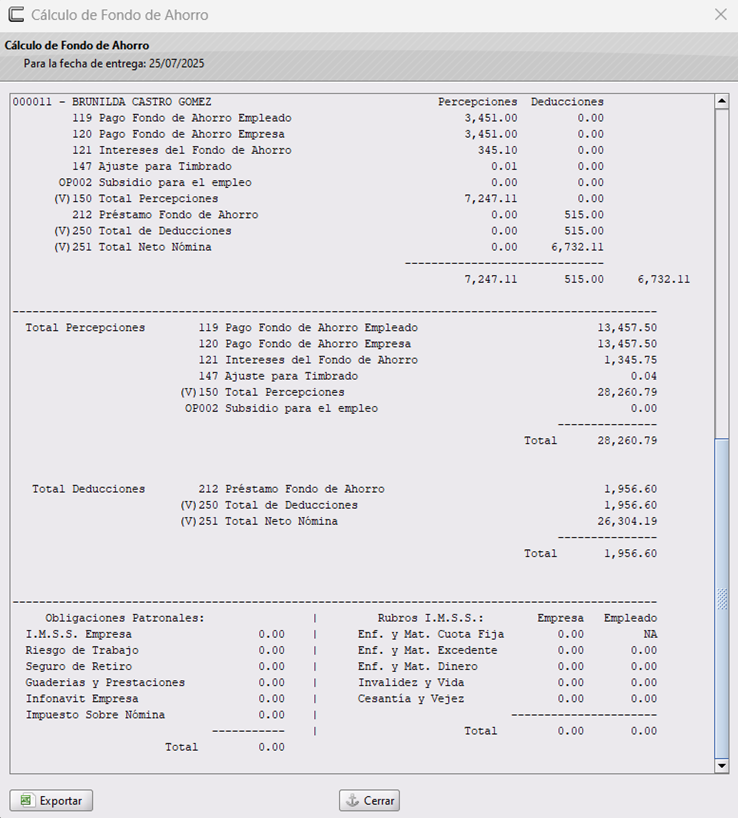
Task: Click summary row OP002 Subsidio para el empleo
Action: pyautogui.click(x=421, y=408)
